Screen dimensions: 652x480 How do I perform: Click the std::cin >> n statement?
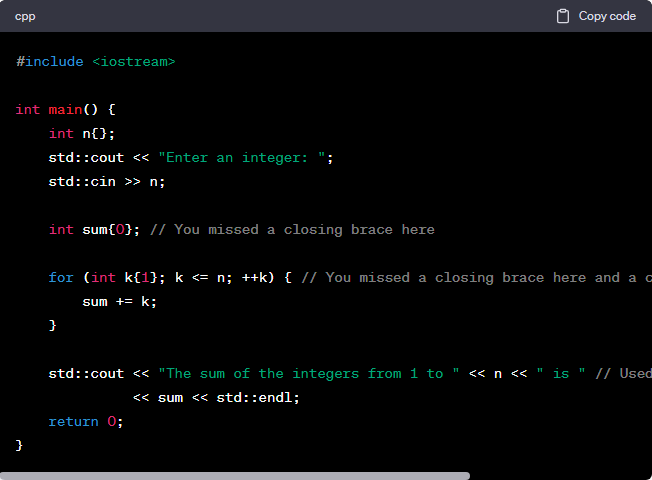coord(107,181)
